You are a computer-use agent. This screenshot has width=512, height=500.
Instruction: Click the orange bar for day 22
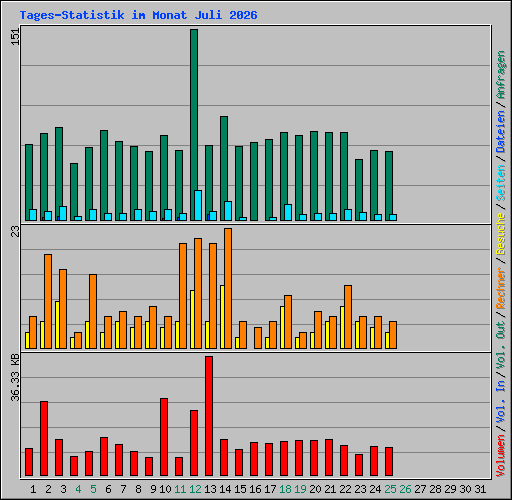(348, 317)
